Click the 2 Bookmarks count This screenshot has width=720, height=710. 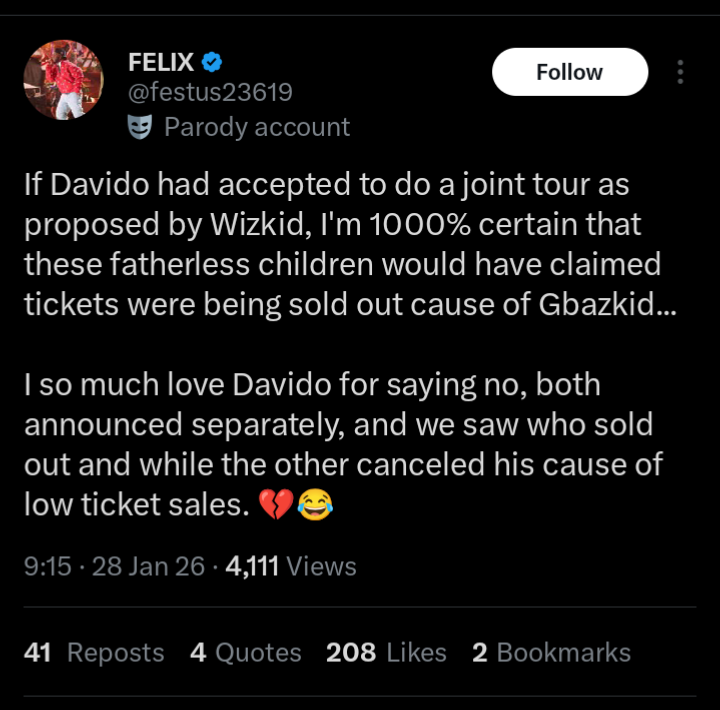(x=551, y=653)
